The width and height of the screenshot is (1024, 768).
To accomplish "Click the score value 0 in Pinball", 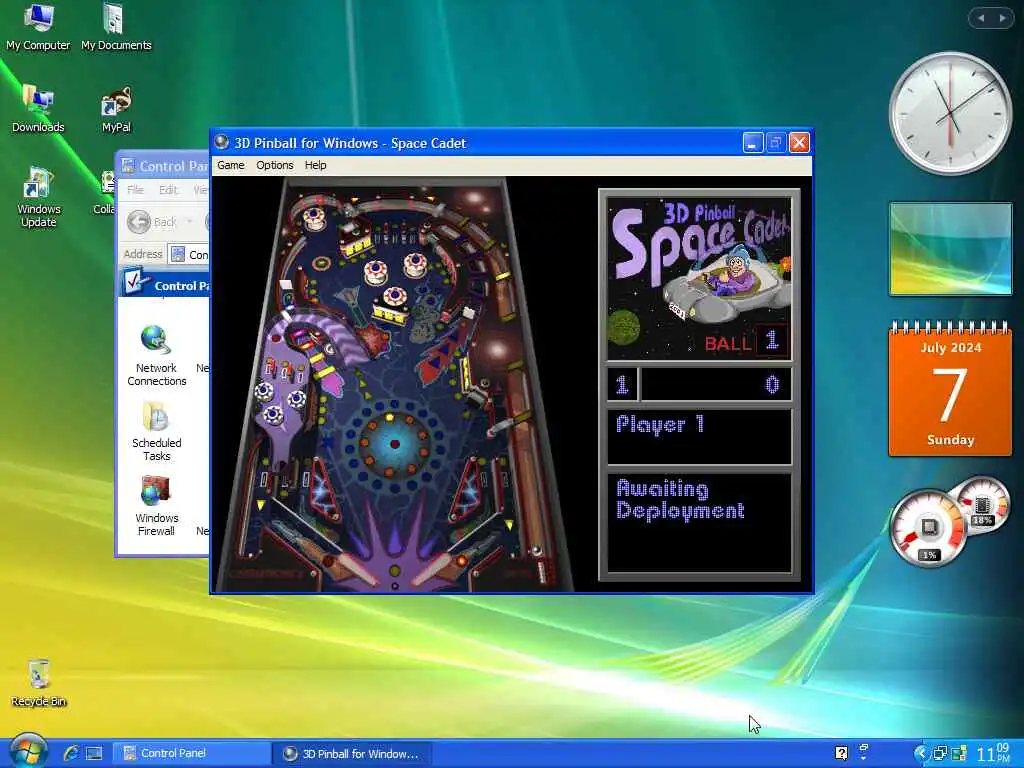I will 772,385.
